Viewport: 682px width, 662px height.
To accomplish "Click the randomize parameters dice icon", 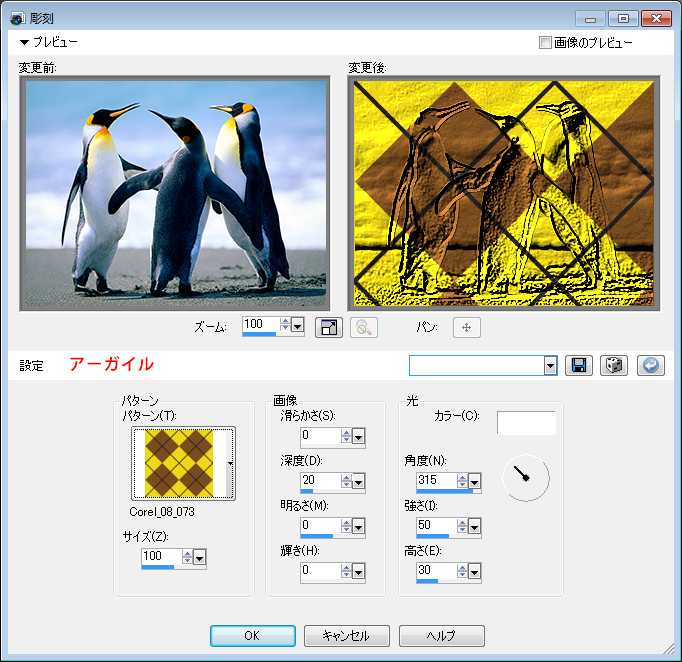I will click(x=614, y=365).
